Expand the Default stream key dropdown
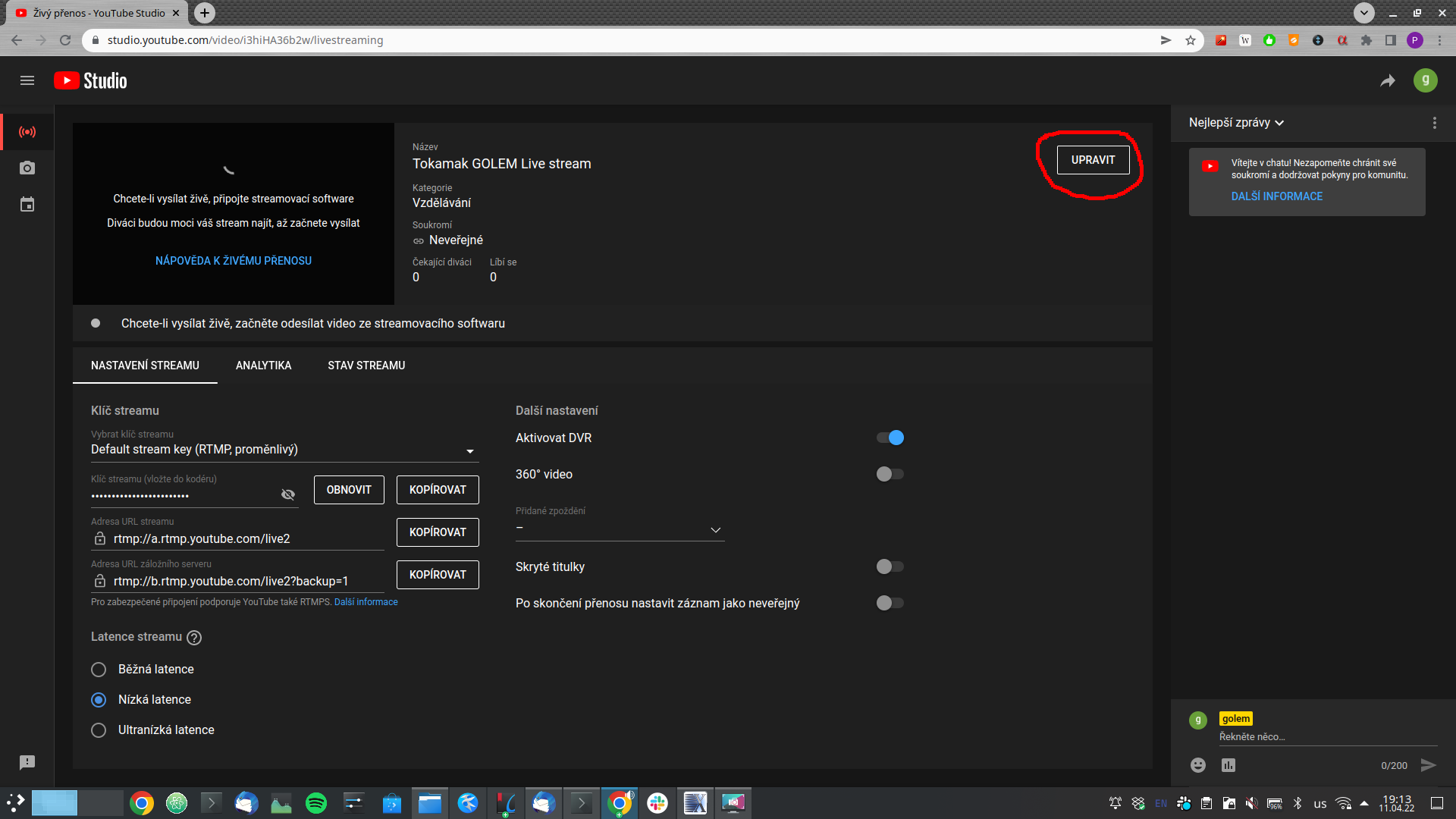The image size is (1456, 819). pyautogui.click(x=284, y=450)
